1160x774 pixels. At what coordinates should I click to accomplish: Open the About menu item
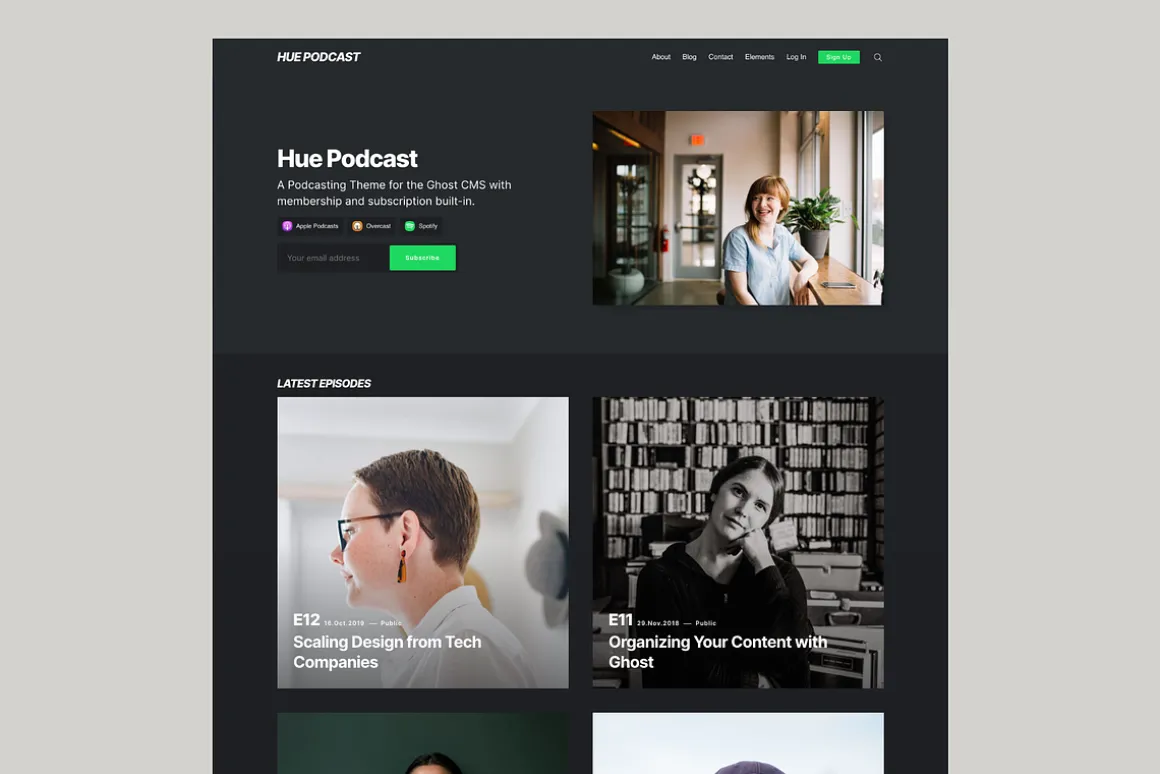click(x=661, y=57)
